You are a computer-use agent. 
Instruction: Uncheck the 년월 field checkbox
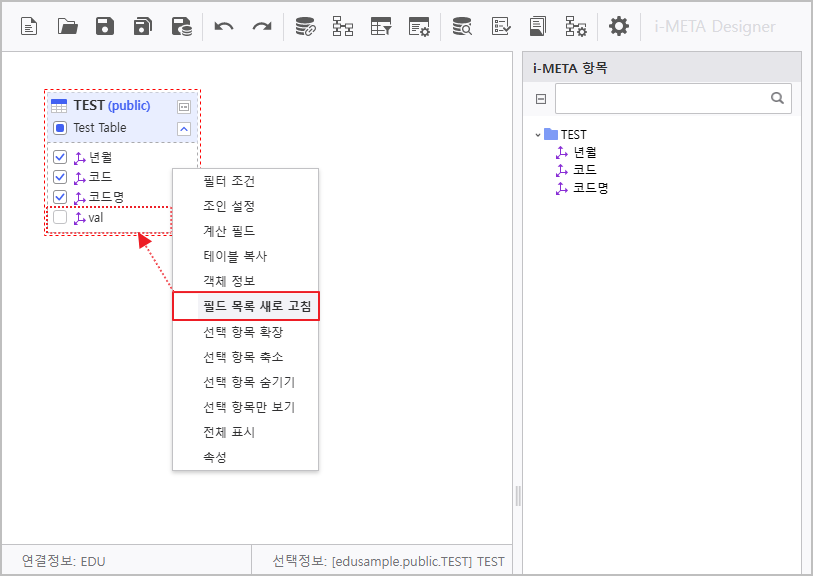click(x=60, y=157)
